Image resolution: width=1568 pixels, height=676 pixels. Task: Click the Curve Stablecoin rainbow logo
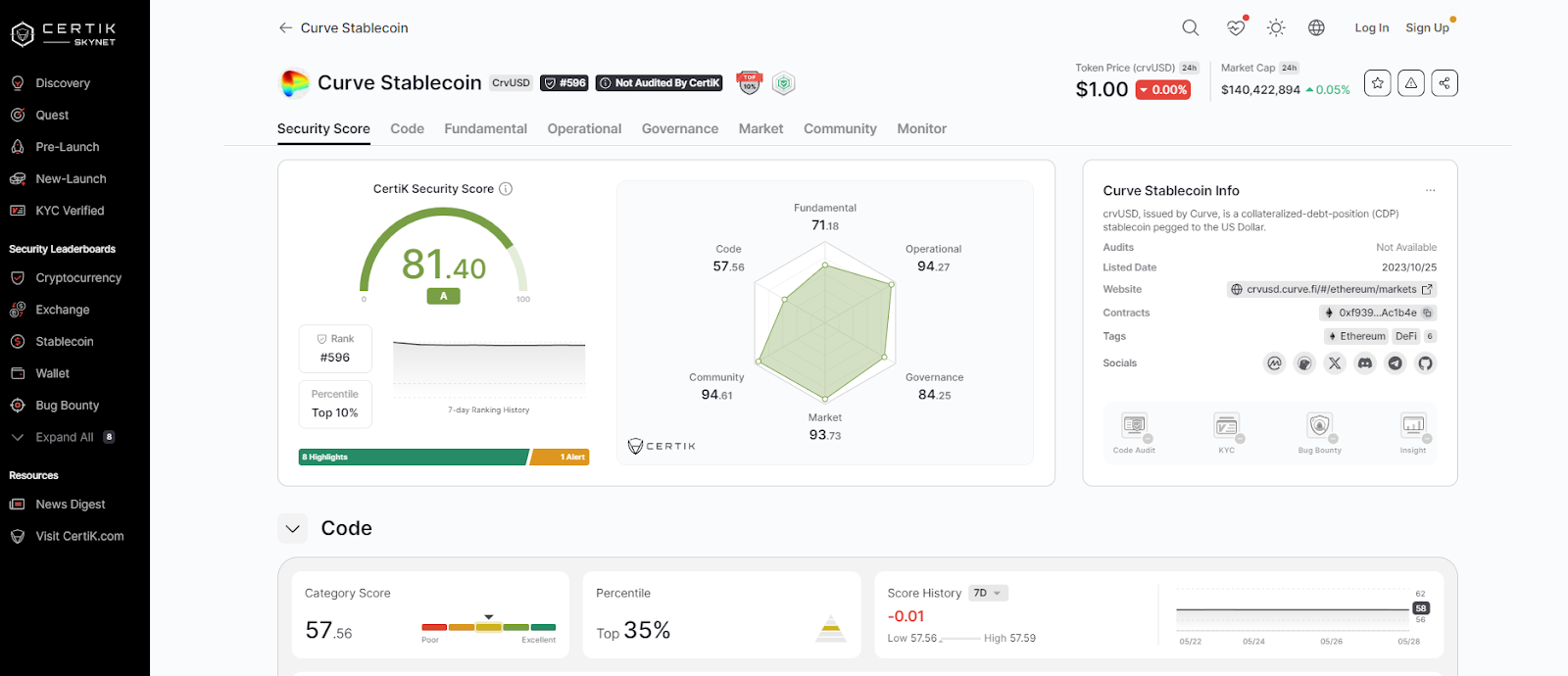[294, 83]
